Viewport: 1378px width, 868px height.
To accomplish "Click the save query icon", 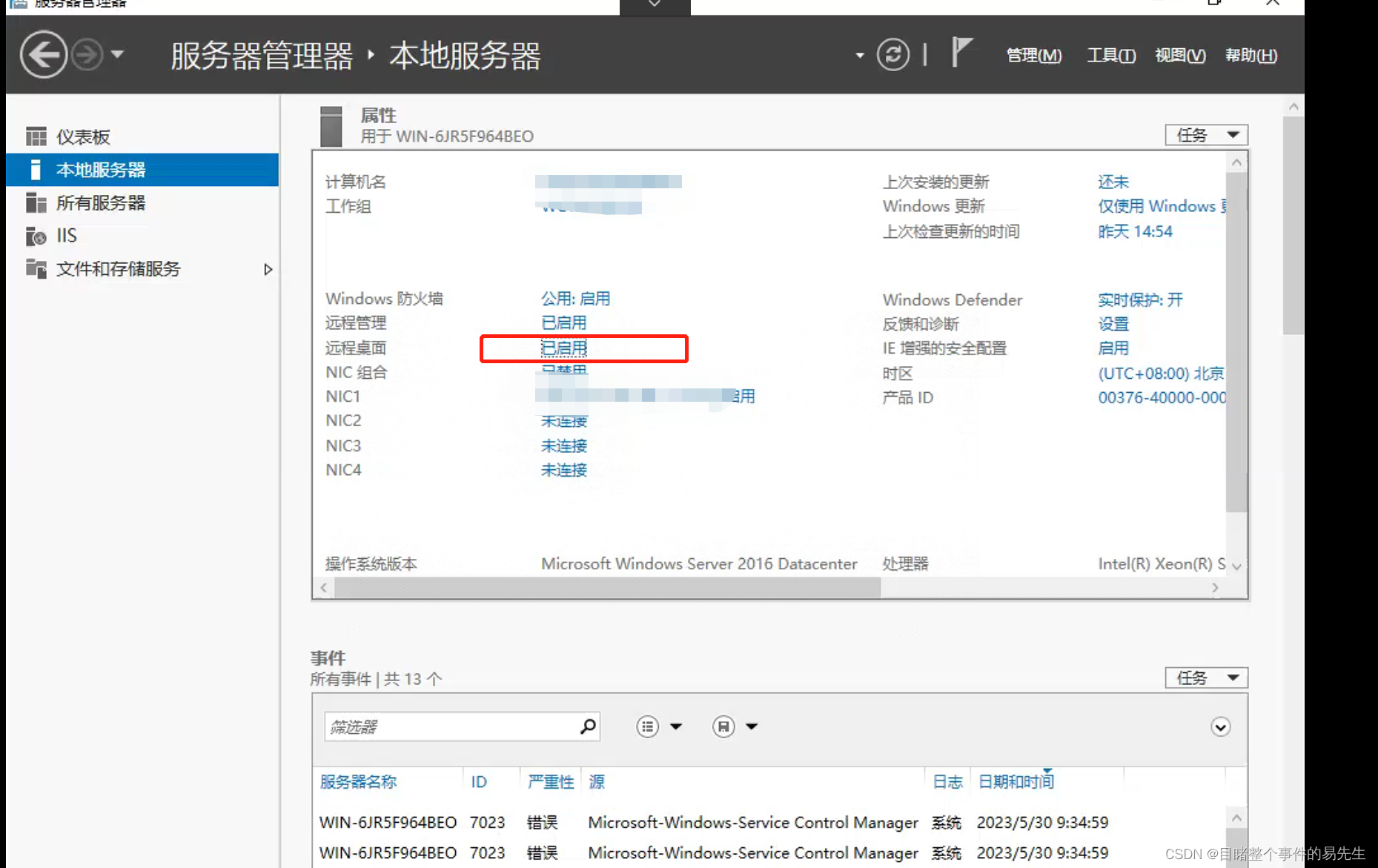I will (723, 726).
